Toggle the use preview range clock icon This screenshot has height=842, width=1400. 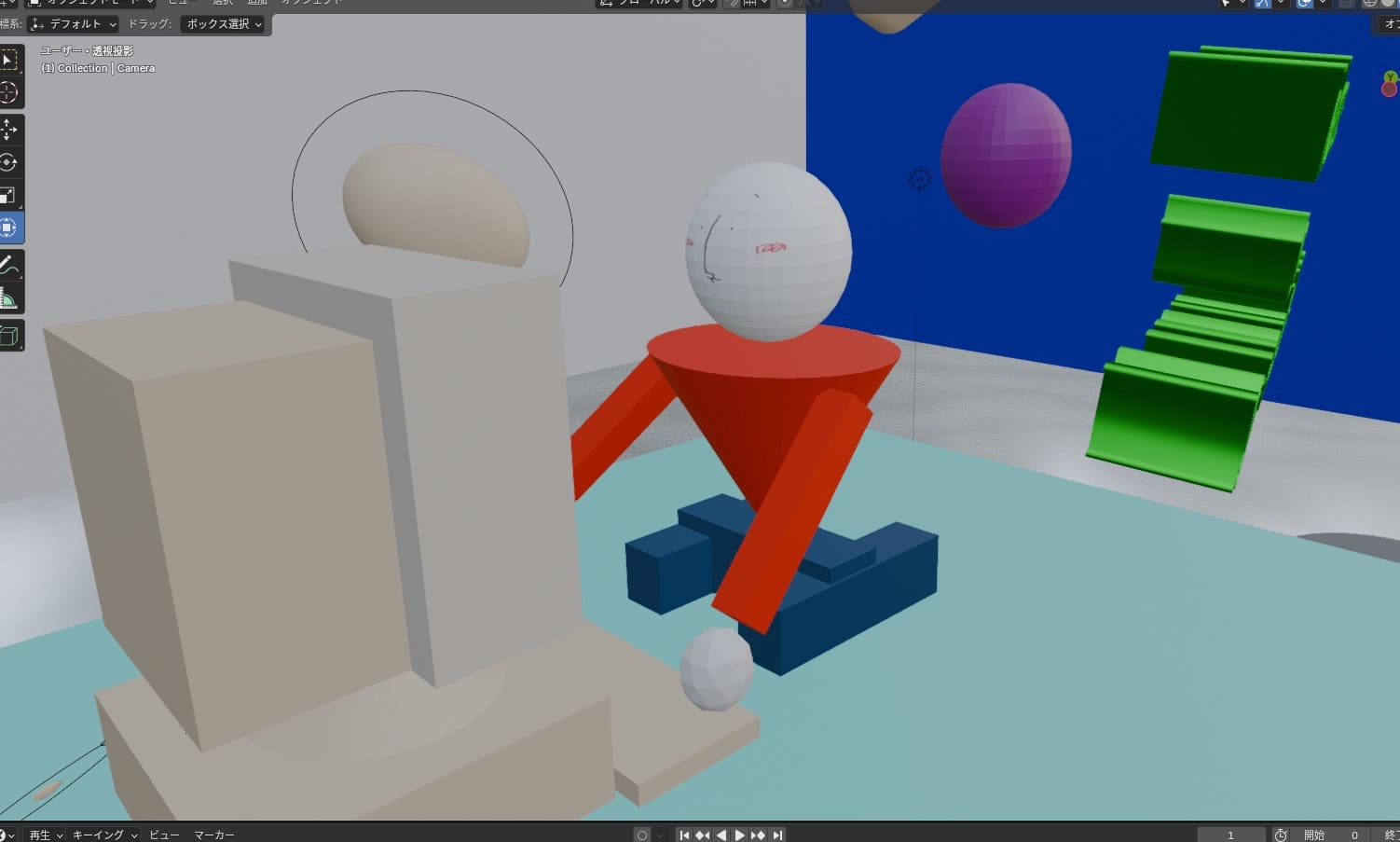click(1281, 835)
